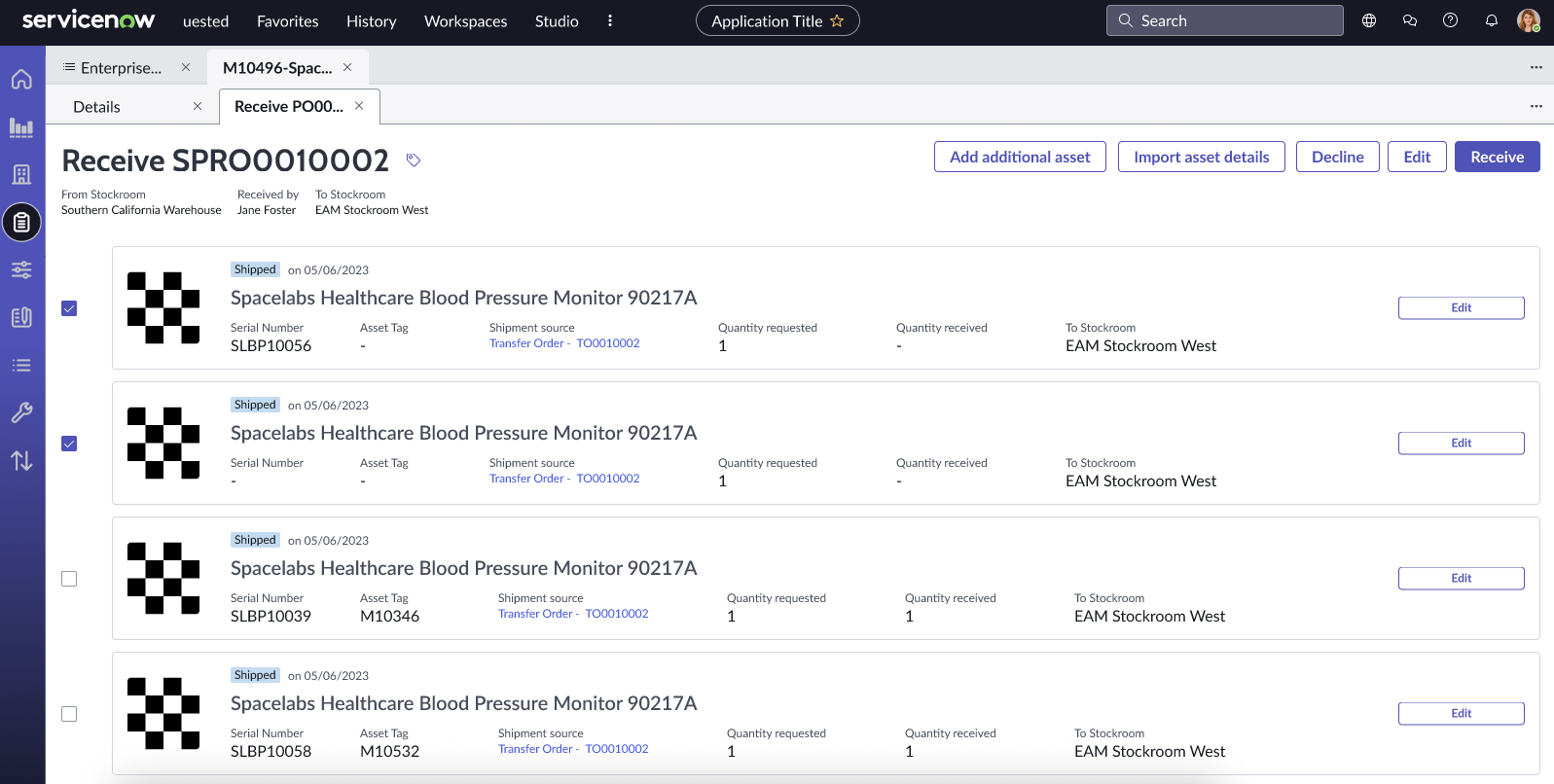Click the tag icon next to Receive SPRO0010002
1554x784 pixels.
click(414, 160)
